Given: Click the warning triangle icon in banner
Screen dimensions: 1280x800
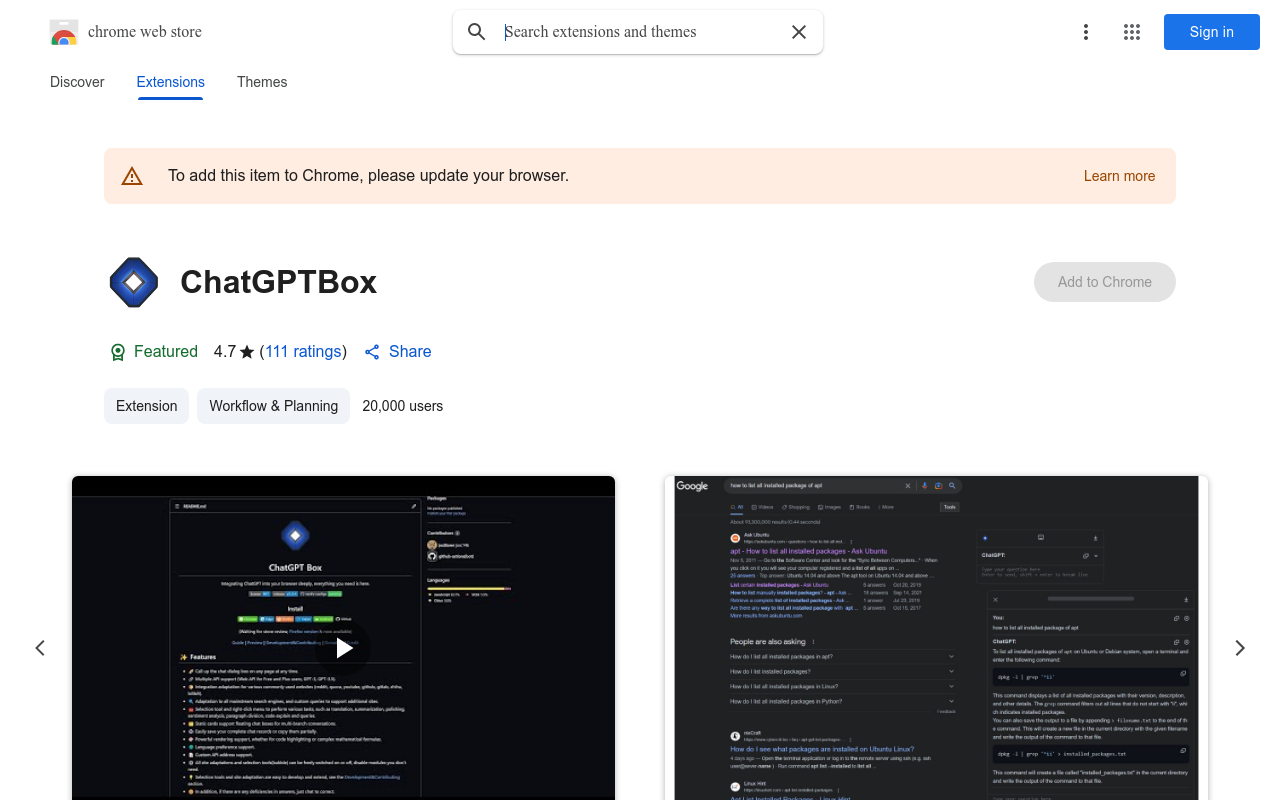Looking at the screenshot, I should (132, 176).
